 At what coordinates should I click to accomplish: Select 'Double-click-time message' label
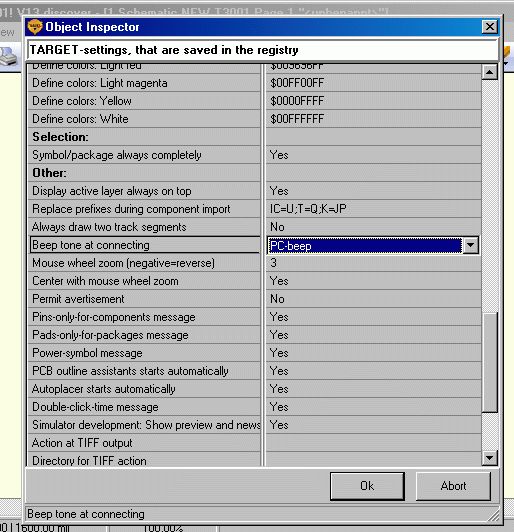tap(95, 407)
